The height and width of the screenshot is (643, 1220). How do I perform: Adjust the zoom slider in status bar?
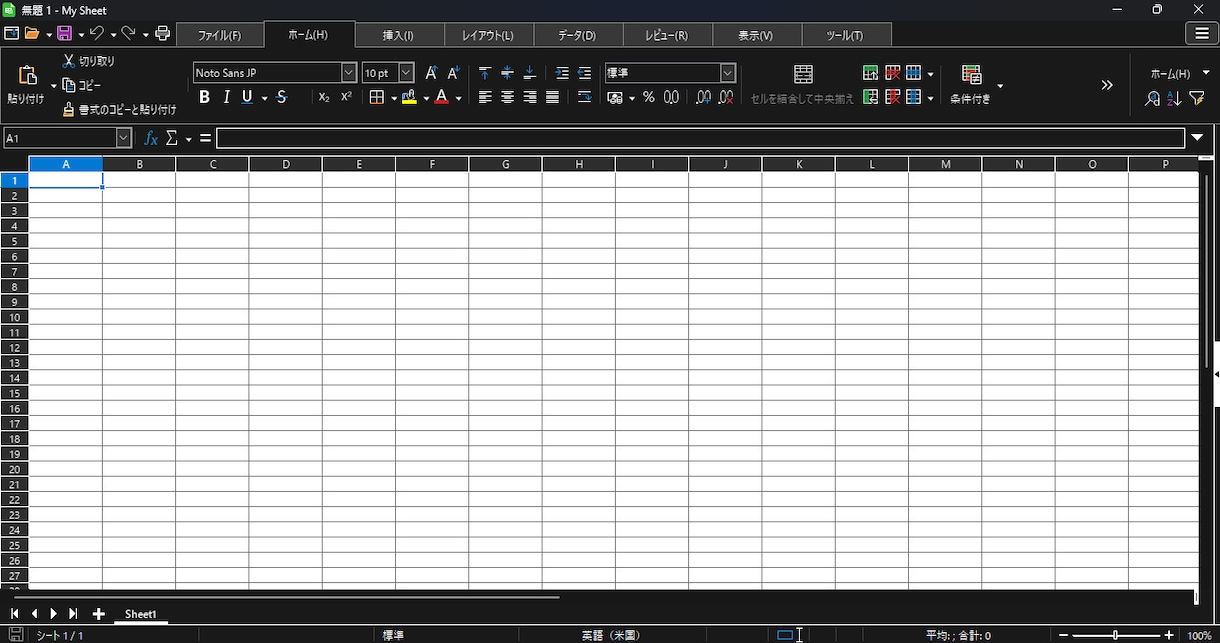tap(1116, 635)
